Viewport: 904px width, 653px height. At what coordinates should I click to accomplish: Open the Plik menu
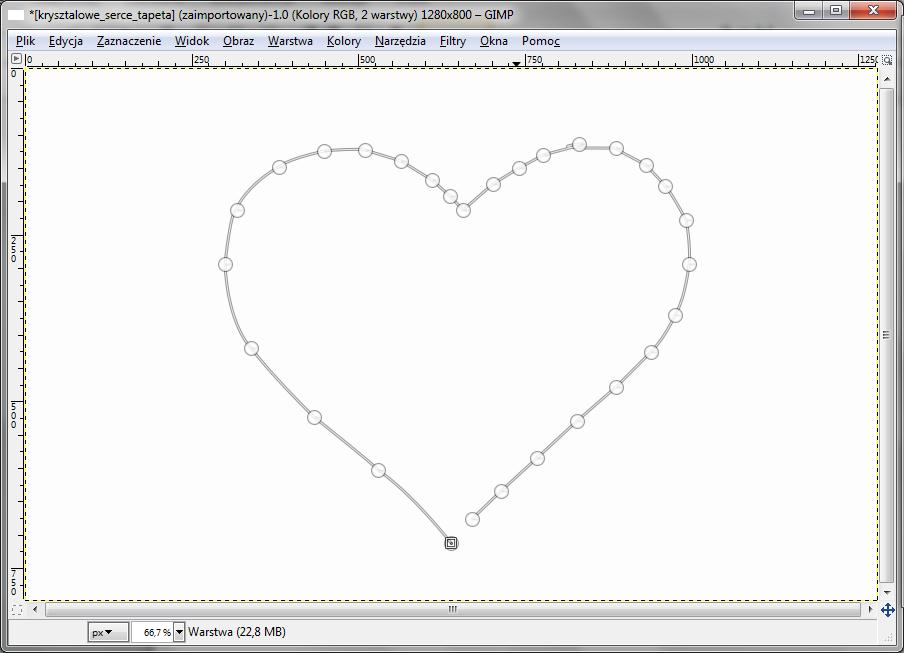25,41
